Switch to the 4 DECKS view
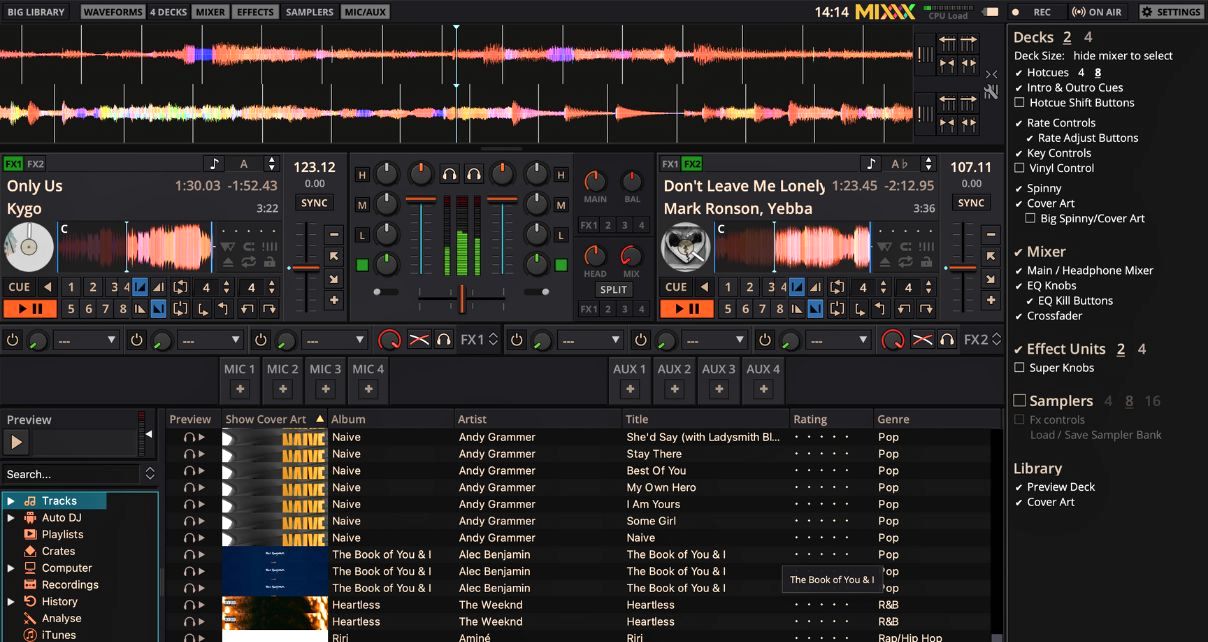 click(x=166, y=11)
